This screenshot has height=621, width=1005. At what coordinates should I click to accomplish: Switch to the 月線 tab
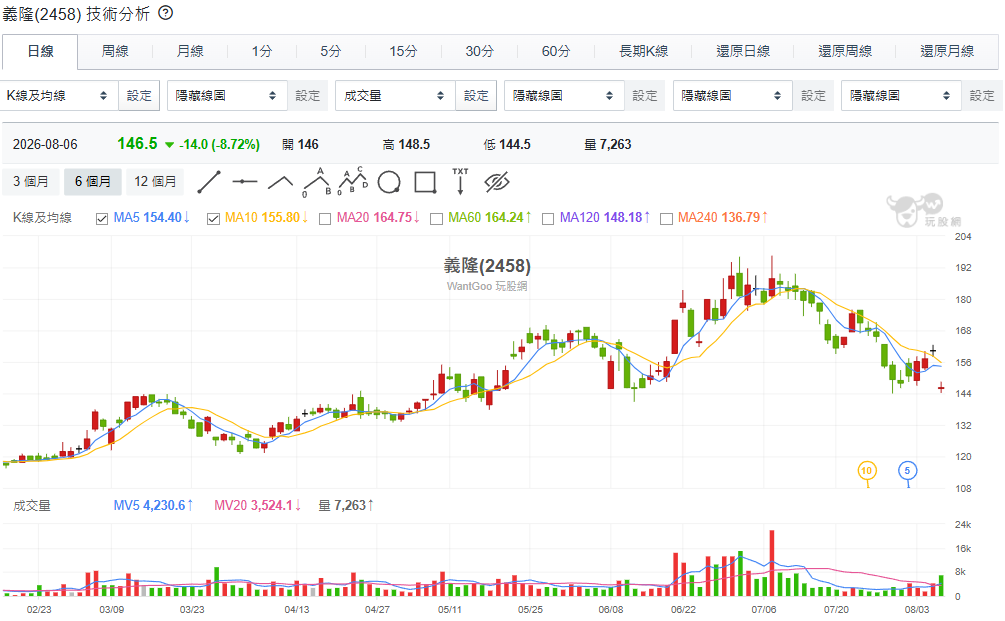pyautogui.click(x=190, y=51)
